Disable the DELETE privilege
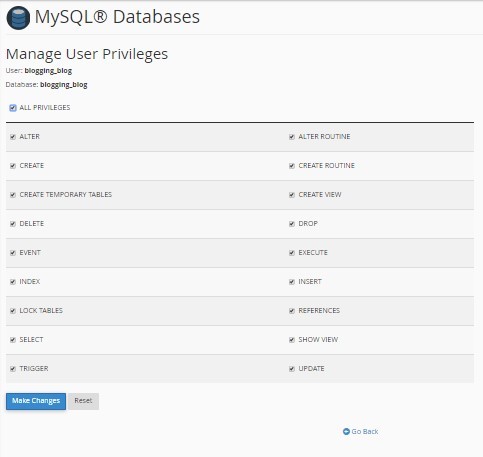This screenshot has width=483, height=457. (x=13, y=224)
